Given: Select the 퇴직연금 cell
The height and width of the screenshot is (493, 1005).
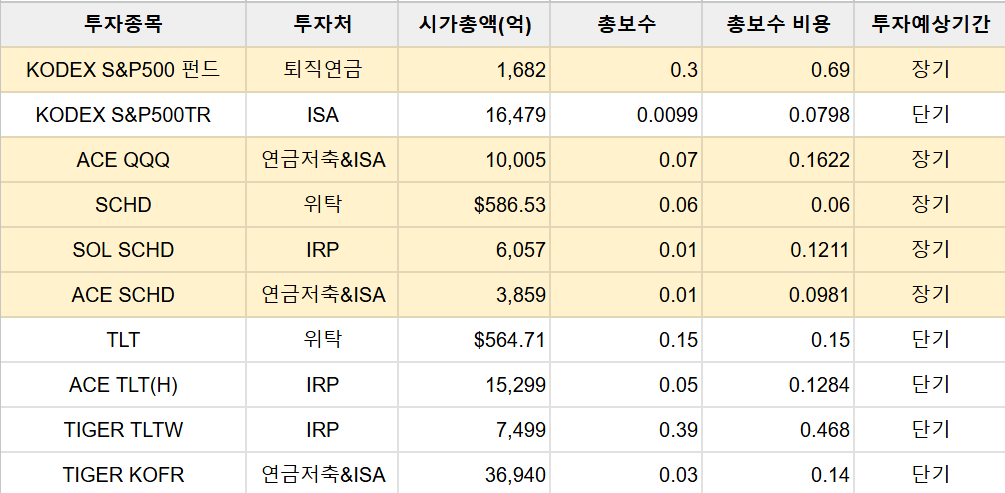Looking at the screenshot, I should point(322,70).
